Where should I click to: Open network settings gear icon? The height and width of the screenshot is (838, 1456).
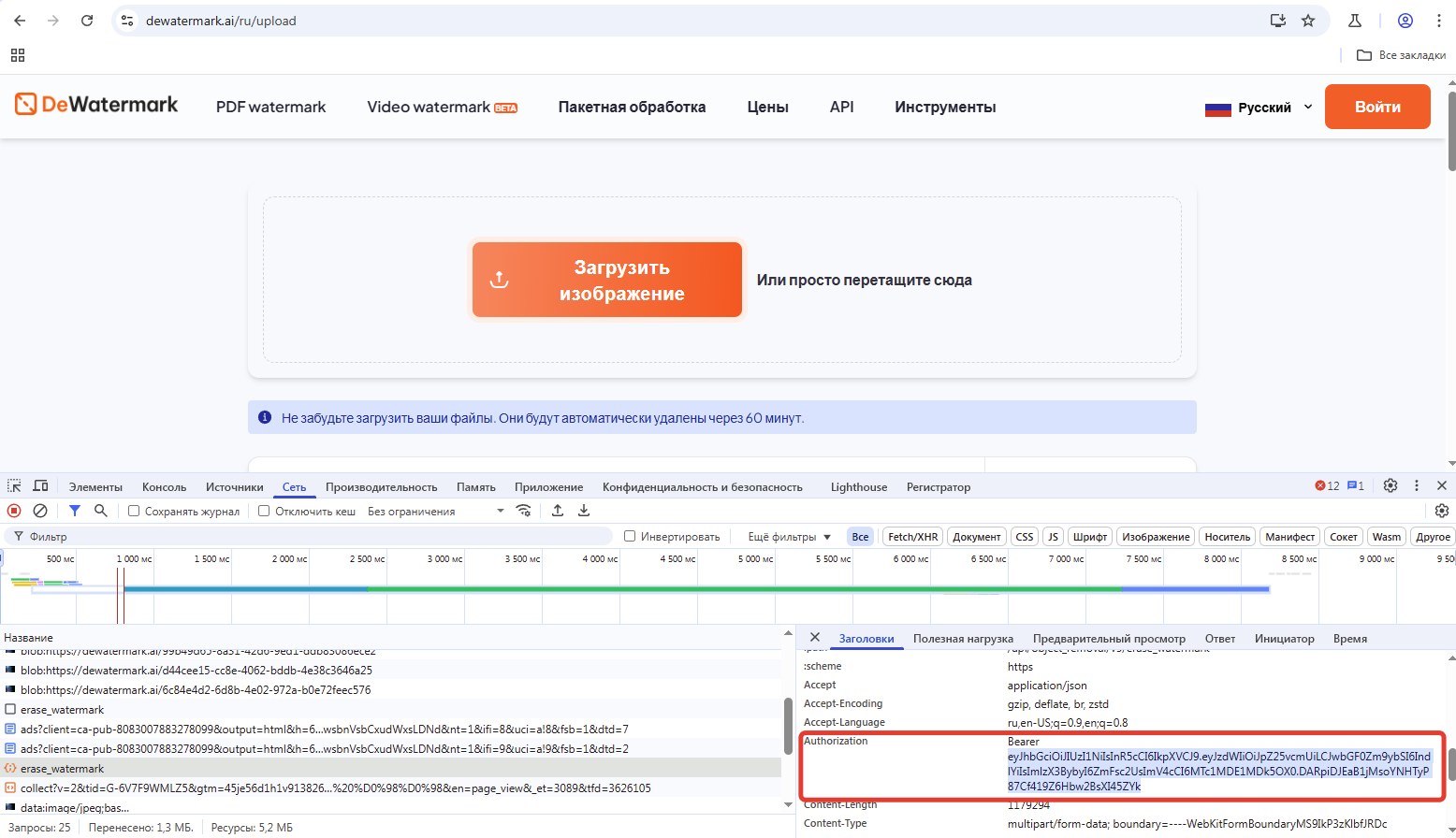point(1442,511)
